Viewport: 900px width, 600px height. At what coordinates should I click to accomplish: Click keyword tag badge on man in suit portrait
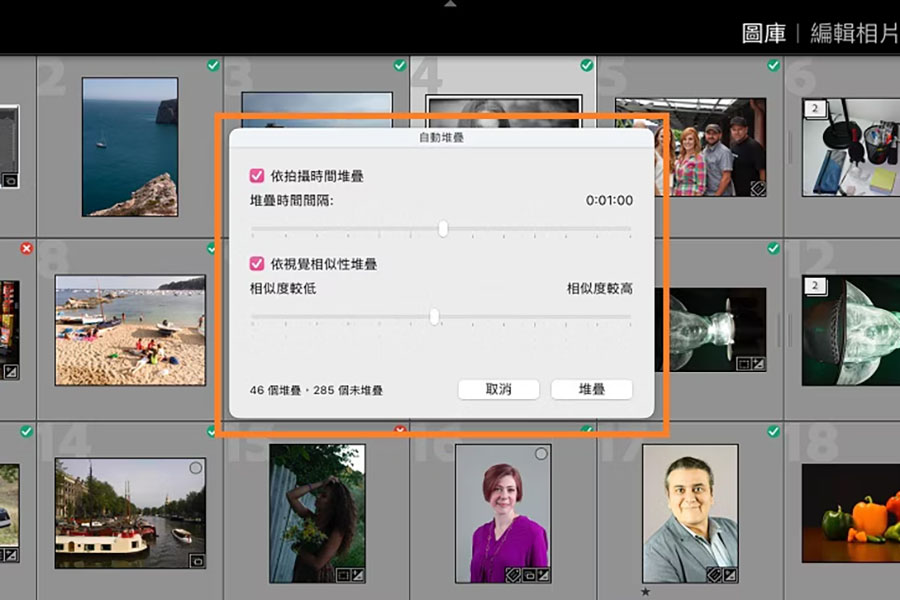point(714,574)
